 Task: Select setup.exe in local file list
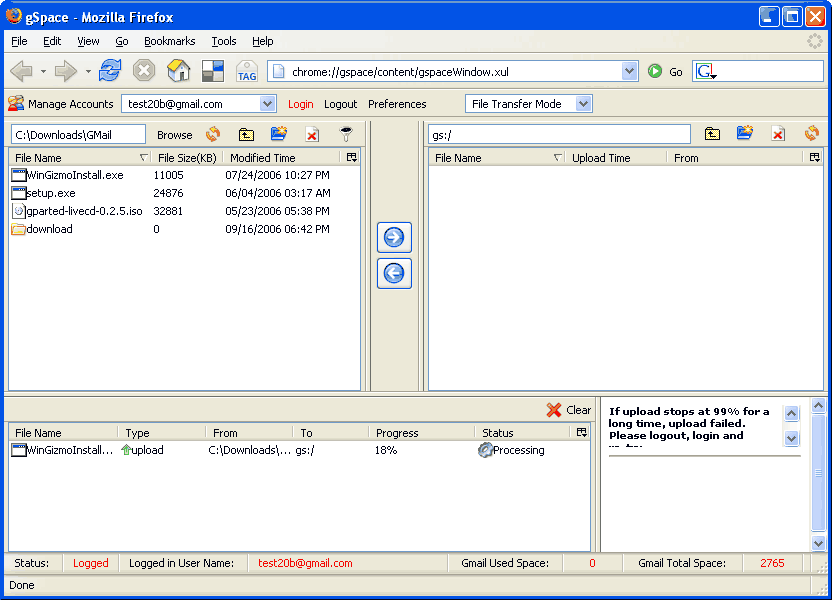tap(184, 193)
